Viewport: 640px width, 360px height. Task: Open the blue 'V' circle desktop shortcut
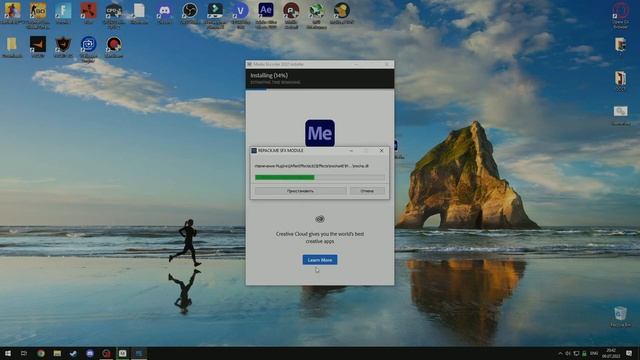(x=240, y=11)
